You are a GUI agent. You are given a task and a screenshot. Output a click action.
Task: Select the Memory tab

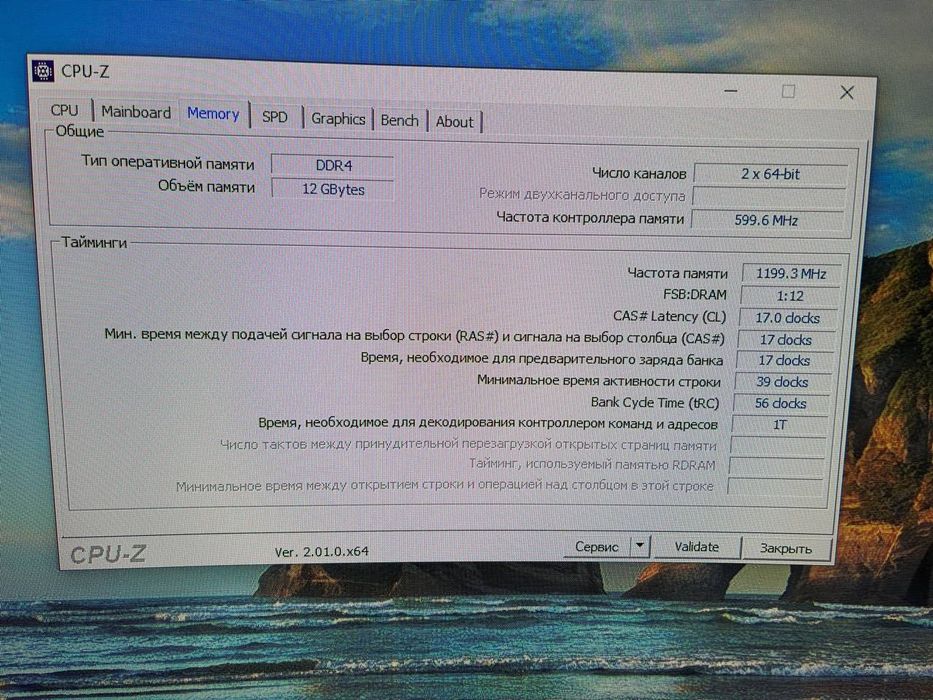[213, 114]
